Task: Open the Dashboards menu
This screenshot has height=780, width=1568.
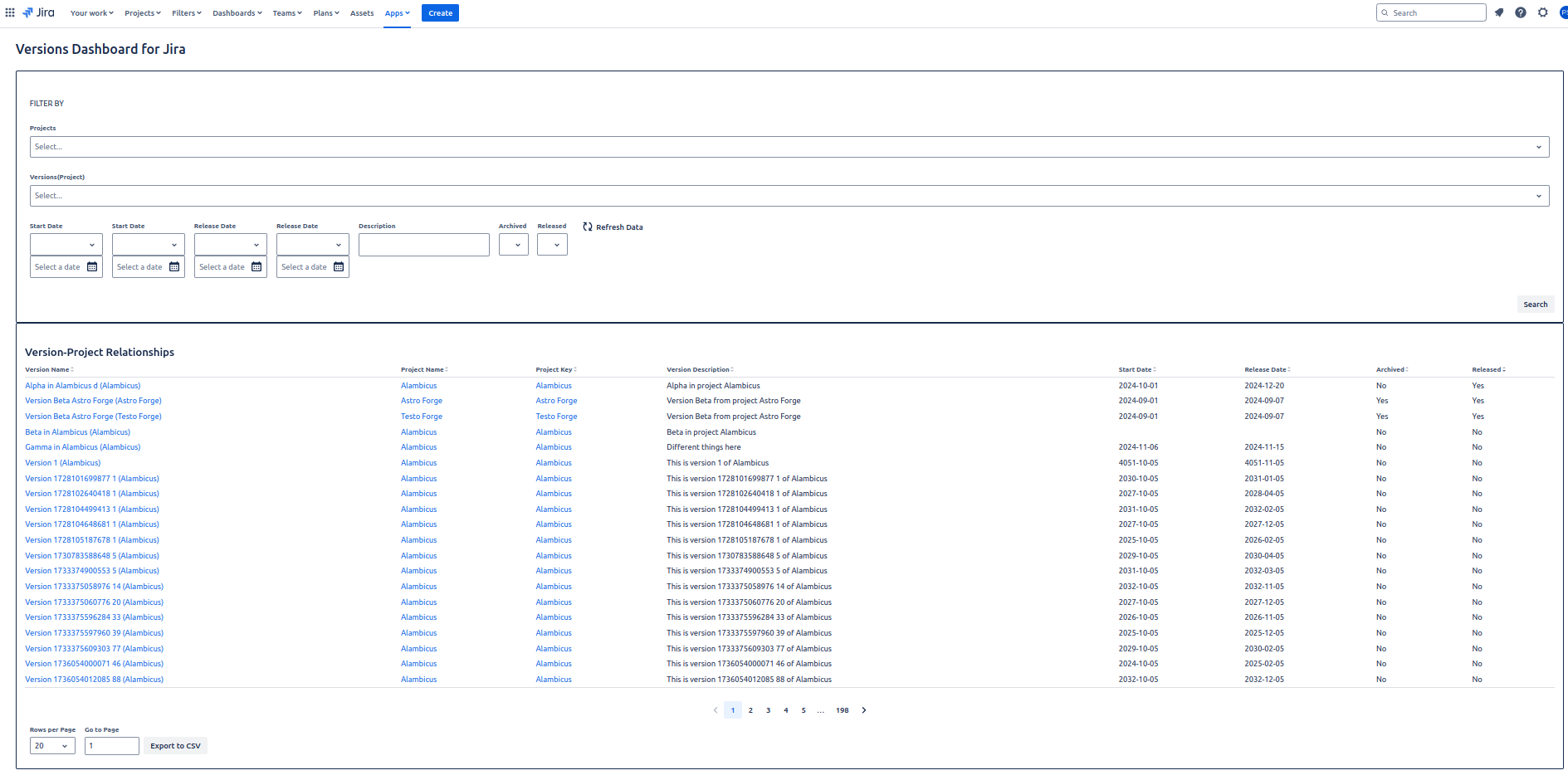Action: pos(237,12)
